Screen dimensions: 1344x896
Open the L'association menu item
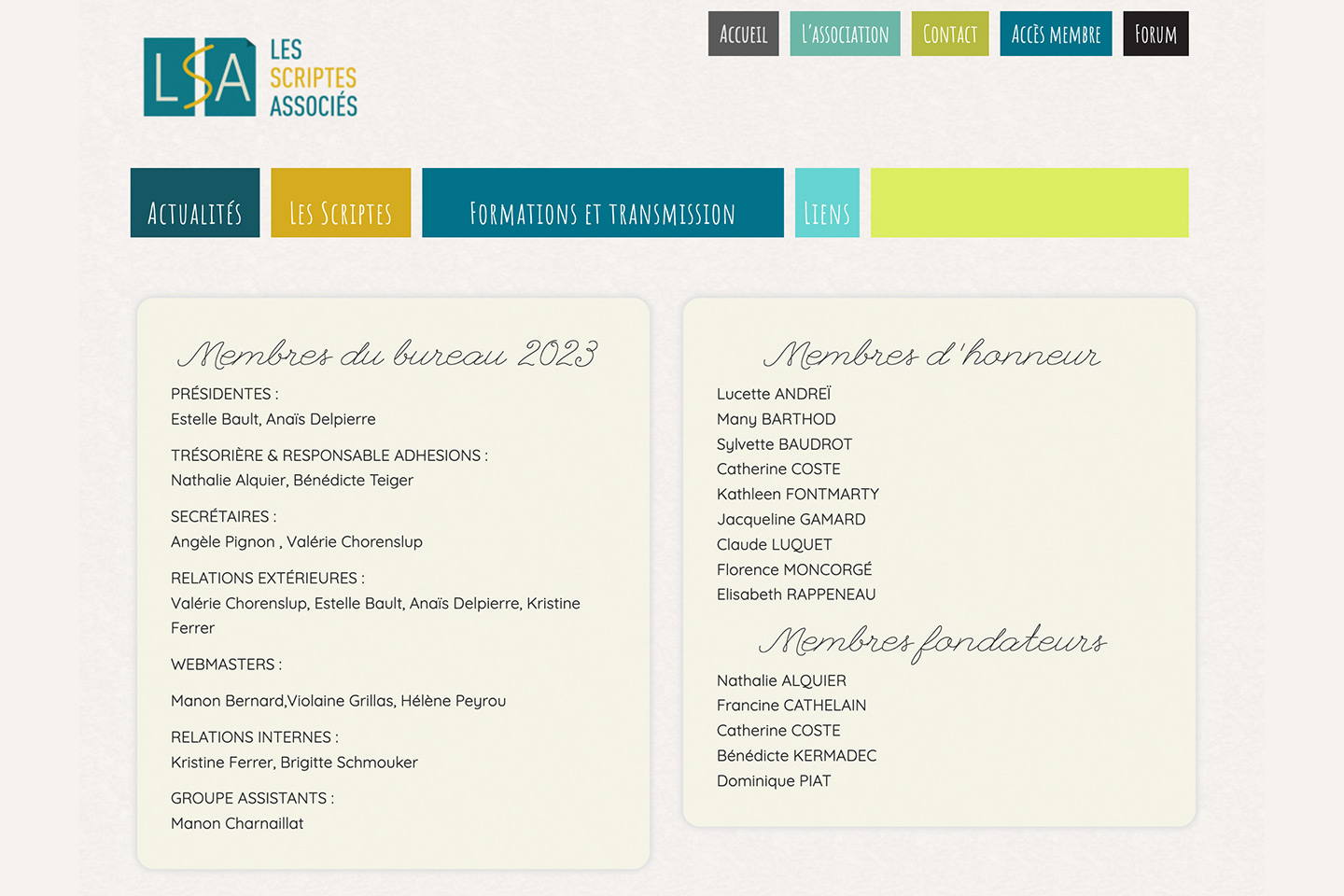tap(845, 34)
